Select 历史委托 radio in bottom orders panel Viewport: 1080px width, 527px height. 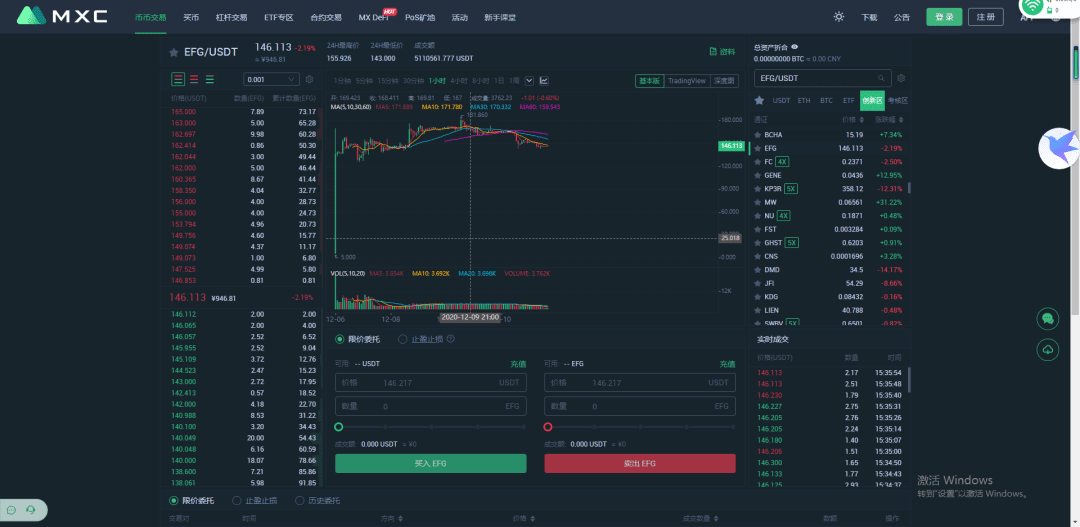300,500
